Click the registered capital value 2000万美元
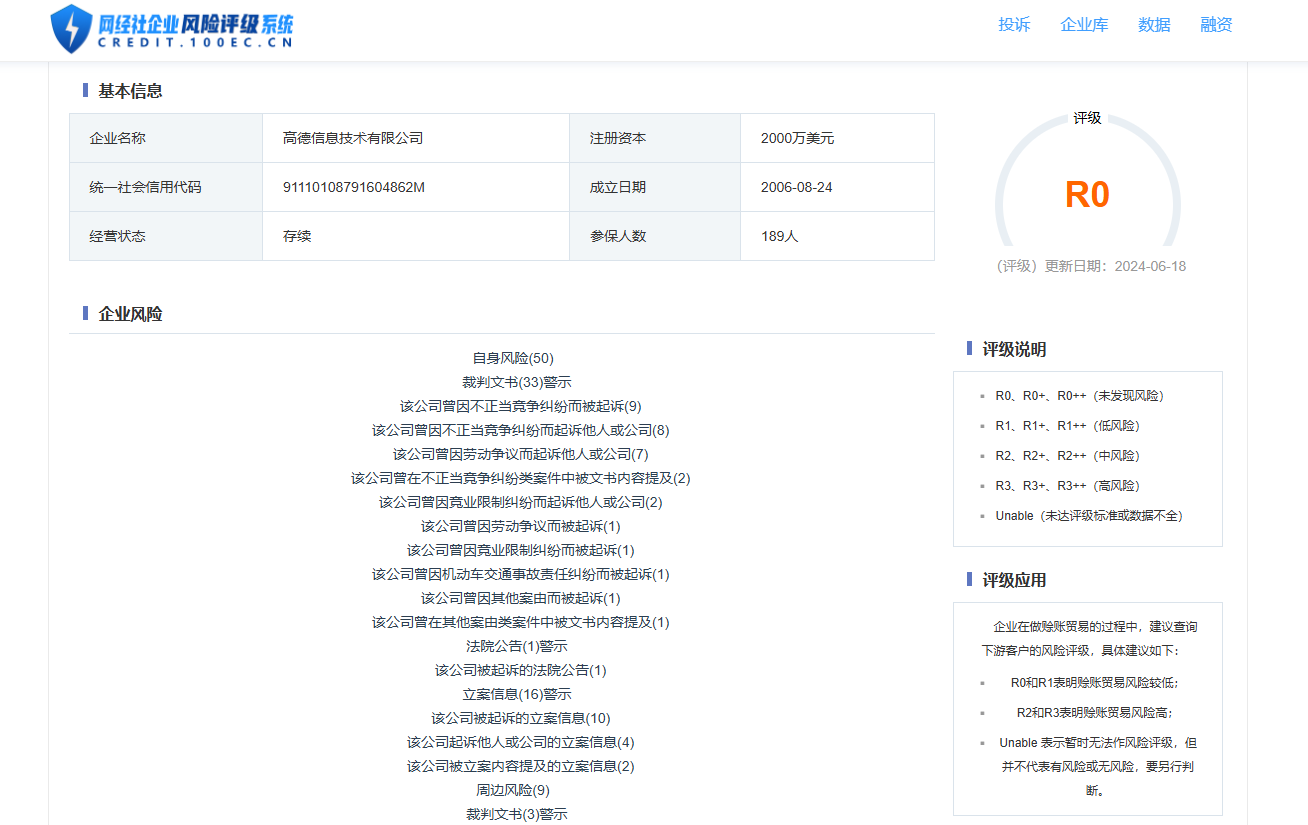Screen dimensions: 1308x825 click(x=797, y=138)
